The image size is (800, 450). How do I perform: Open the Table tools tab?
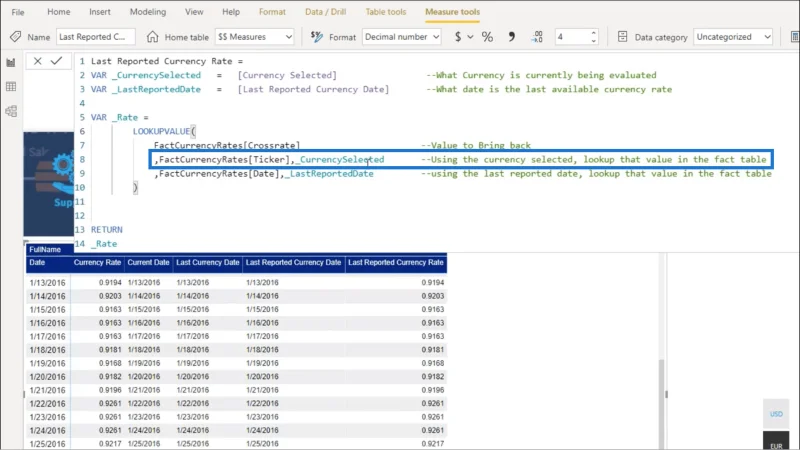[x=386, y=12]
